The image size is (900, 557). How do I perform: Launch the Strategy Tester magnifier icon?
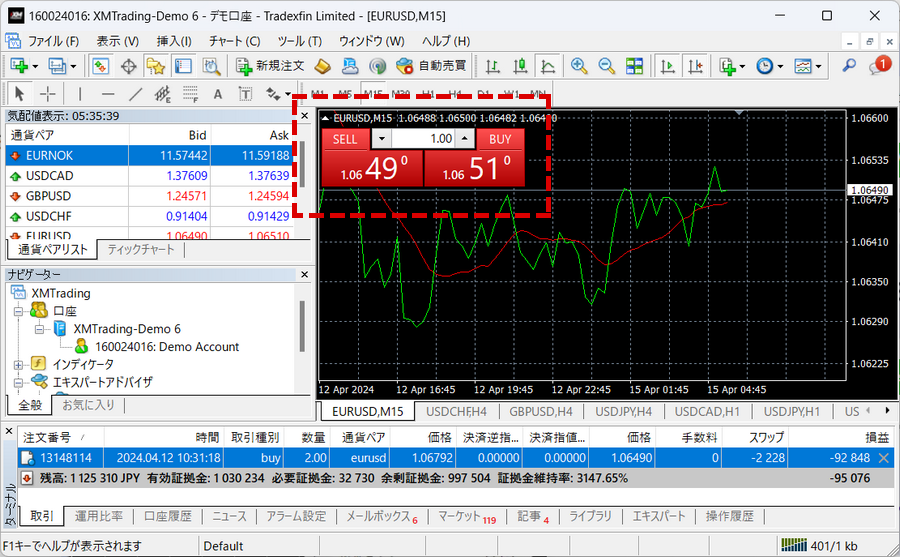tap(211, 66)
